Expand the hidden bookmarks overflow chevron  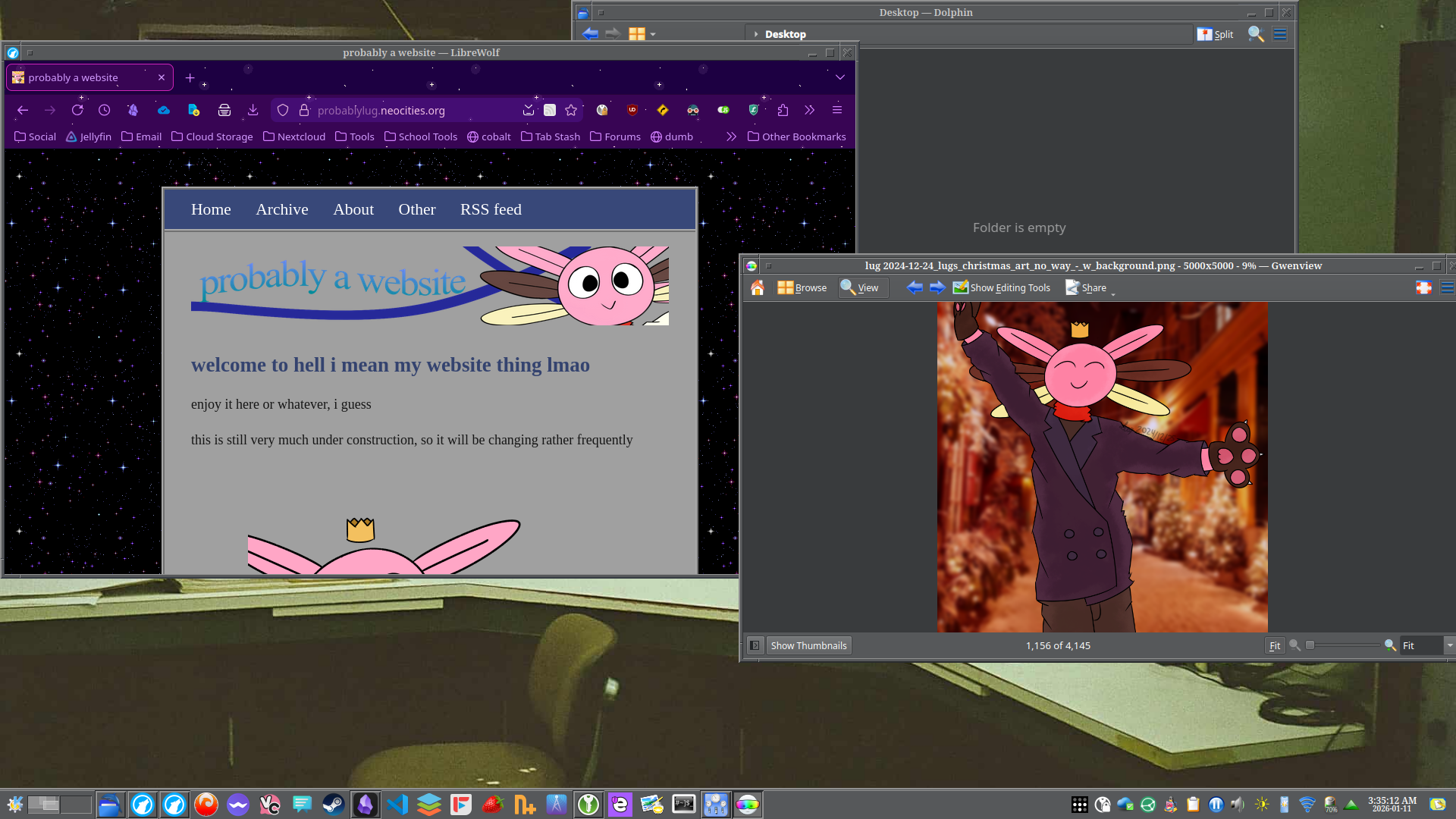[x=731, y=137]
